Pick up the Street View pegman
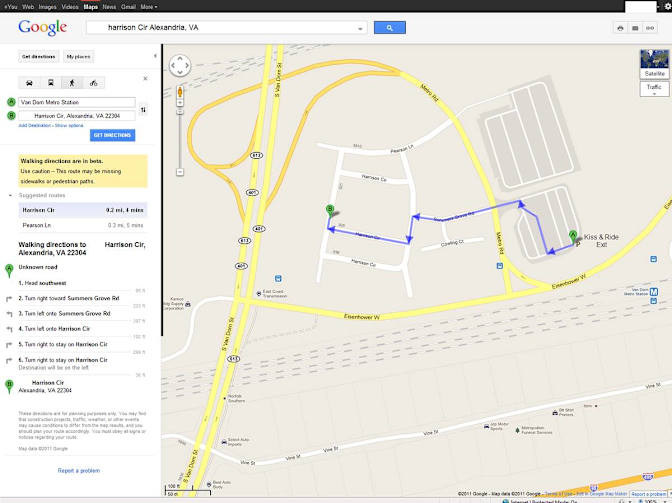This screenshot has height=503, width=672. pos(180,92)
